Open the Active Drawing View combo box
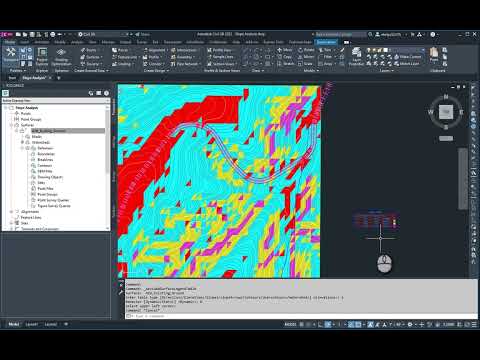Viewport: 480px width, 360px height. (56, 100)
